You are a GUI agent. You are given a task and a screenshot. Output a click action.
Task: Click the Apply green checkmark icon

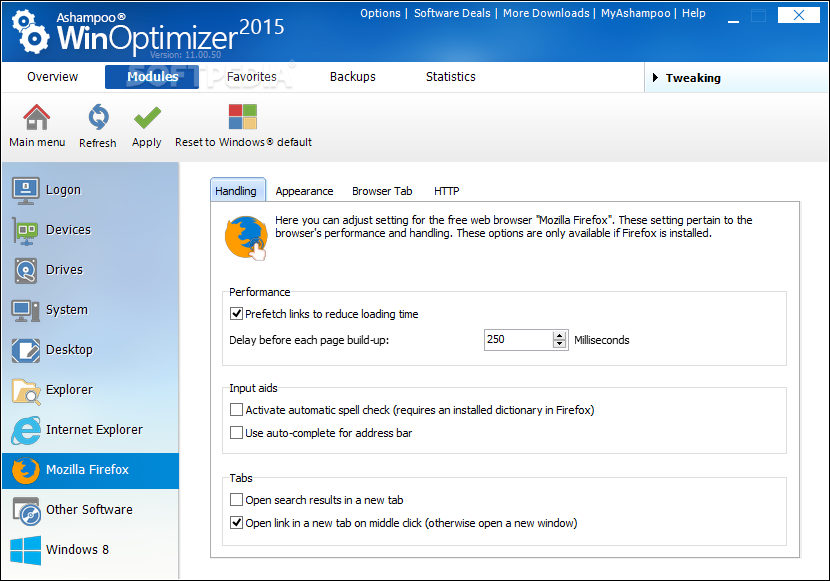pyautogui.click(x=147, y=117)
